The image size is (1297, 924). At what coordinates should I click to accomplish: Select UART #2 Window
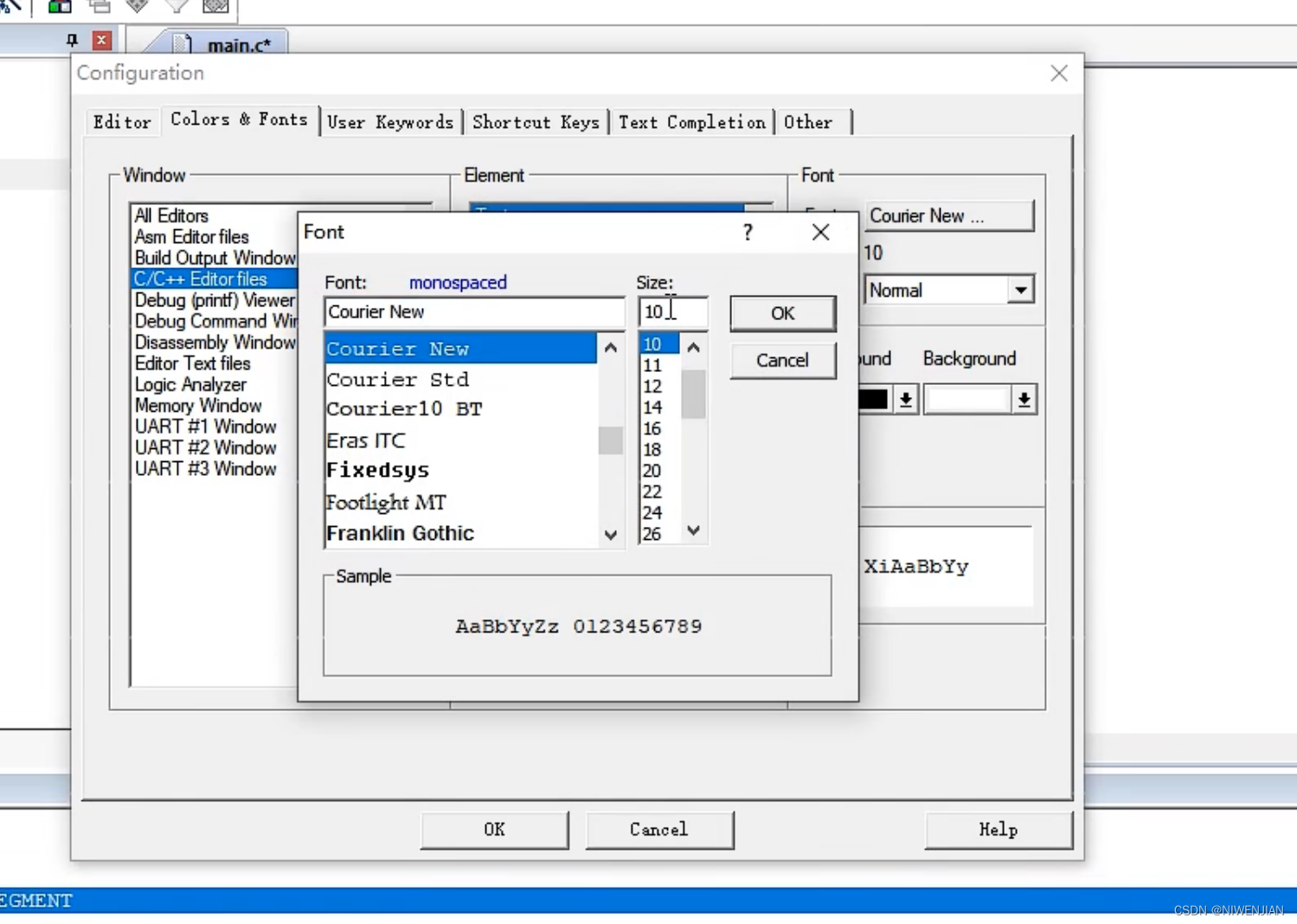coord(205,448)
